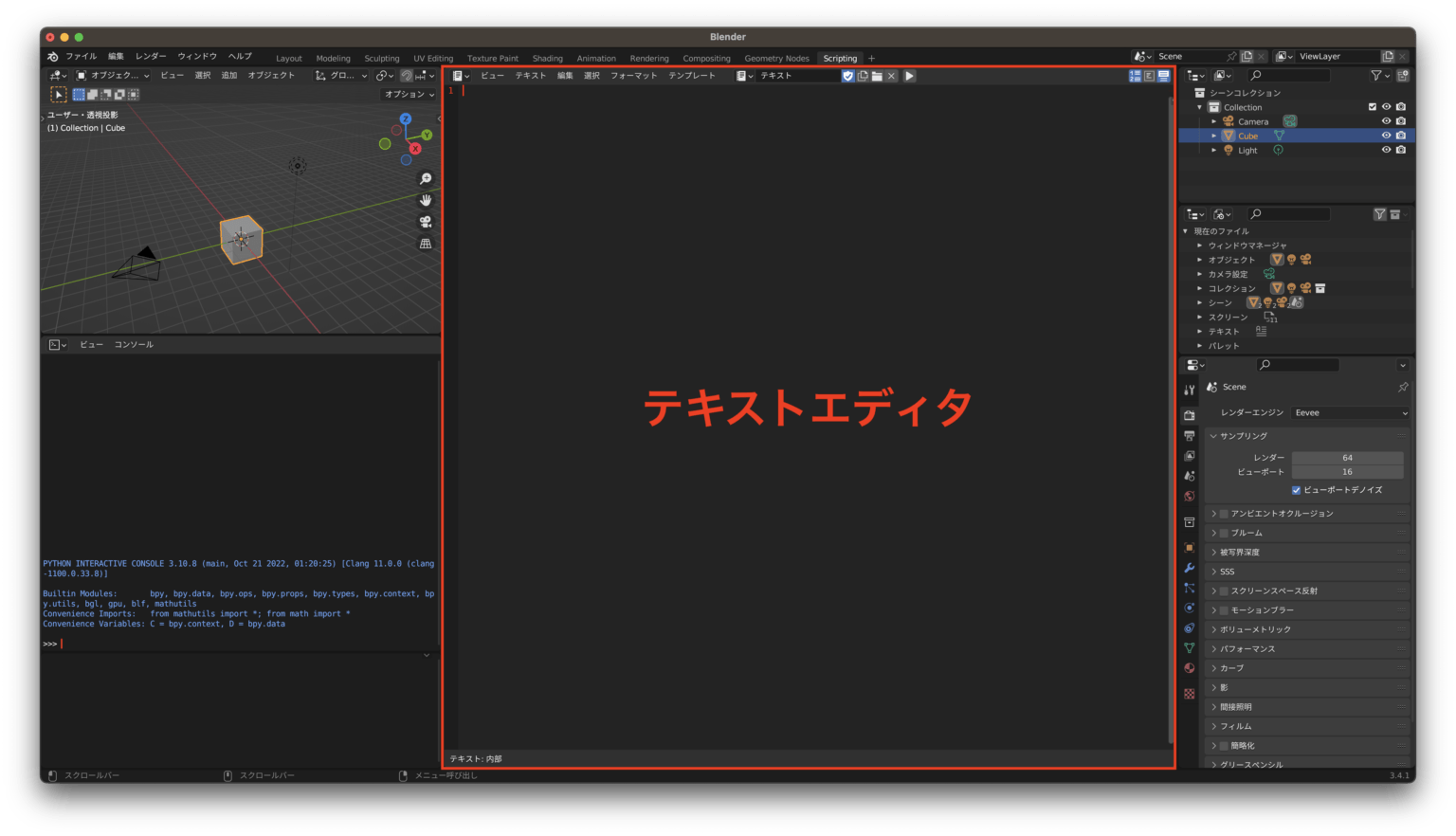Viewport: 1456px width, 836px height.
Task: Enable syntax highlighting in the text editor
Action: coord(1163,76)
